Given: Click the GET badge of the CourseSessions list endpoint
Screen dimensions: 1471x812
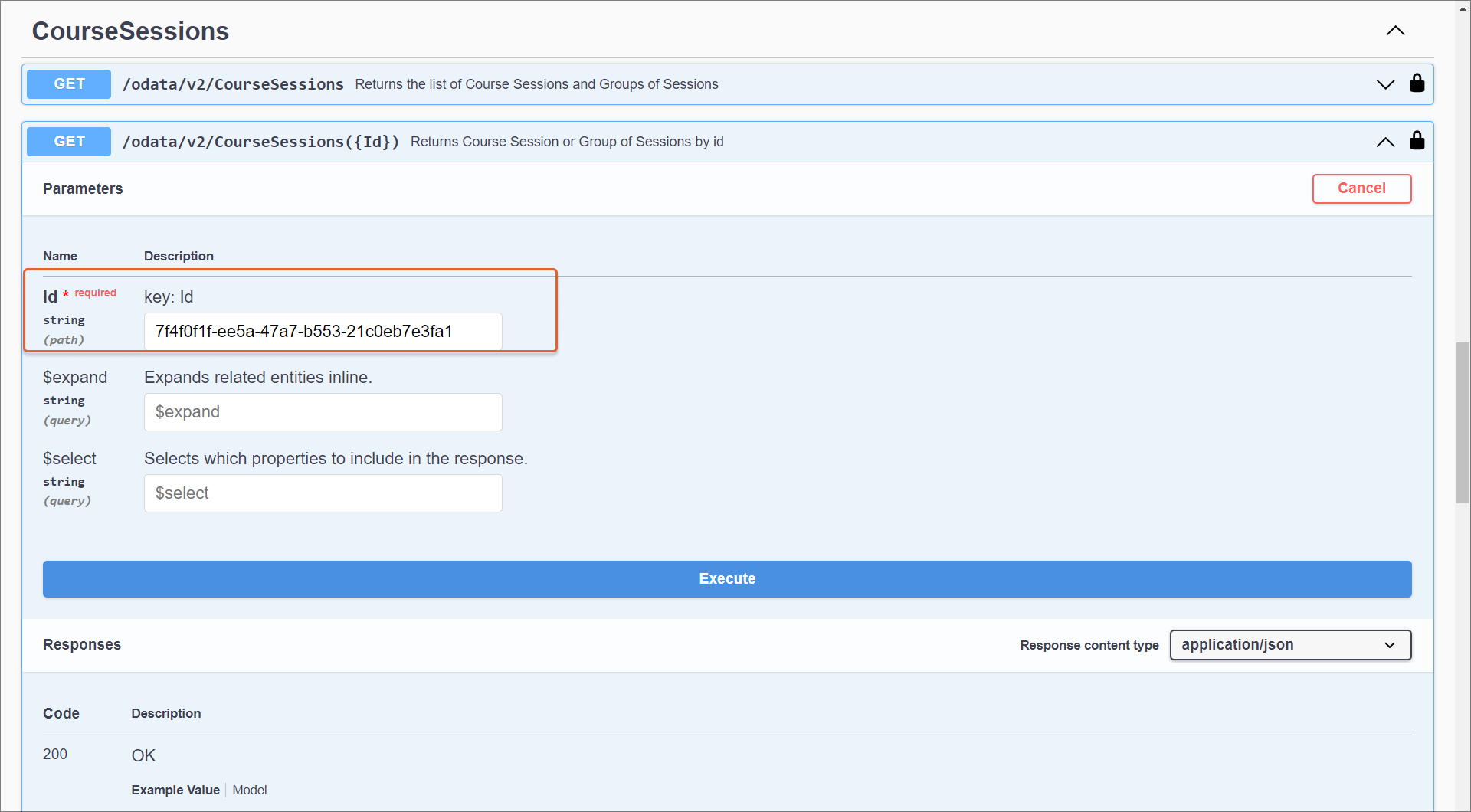Looking at the screenshot, I should pyautogui.click(x=69, y=84).
